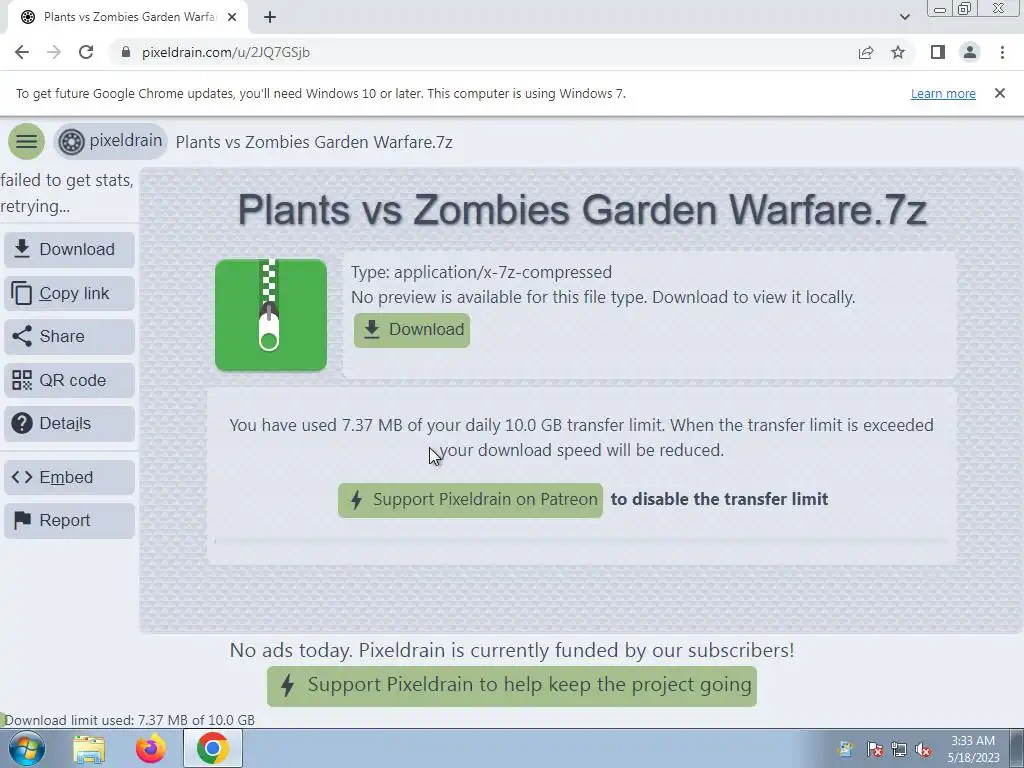Click the 'failed to get stats, retrying...' message
Viewport: 1024px width, 768px height.
coord(67,193)
